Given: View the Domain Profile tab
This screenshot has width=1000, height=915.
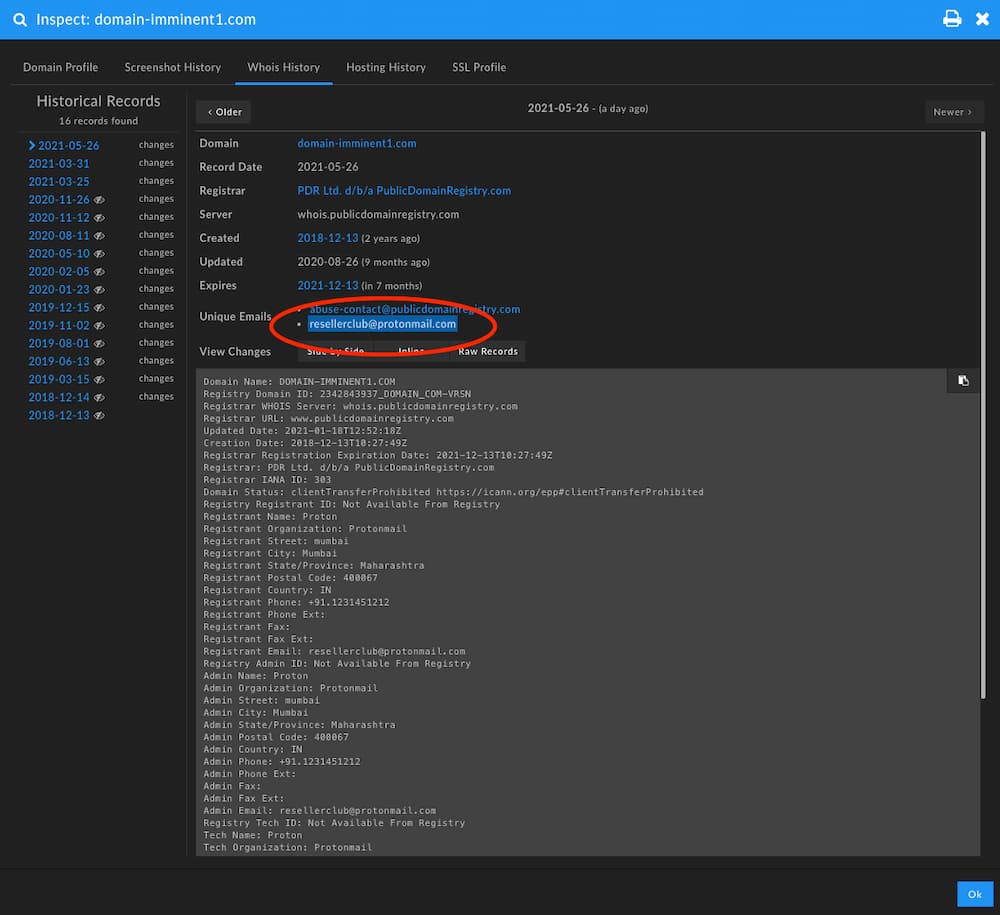Looking at the screenshot, I should [60, 67].
